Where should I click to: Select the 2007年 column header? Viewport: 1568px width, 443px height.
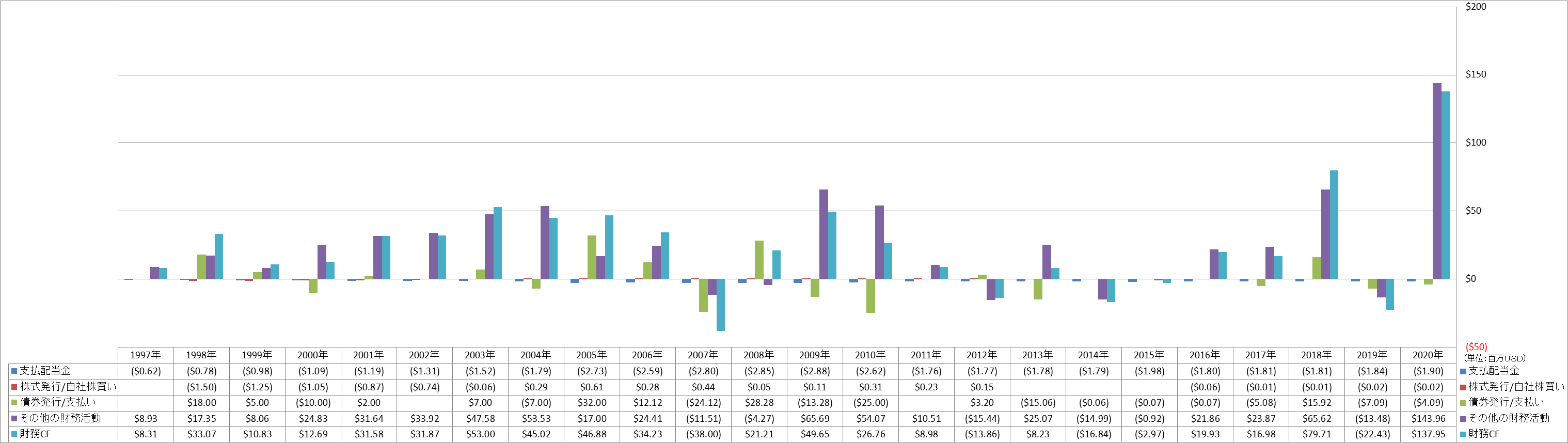click(703, 355)
